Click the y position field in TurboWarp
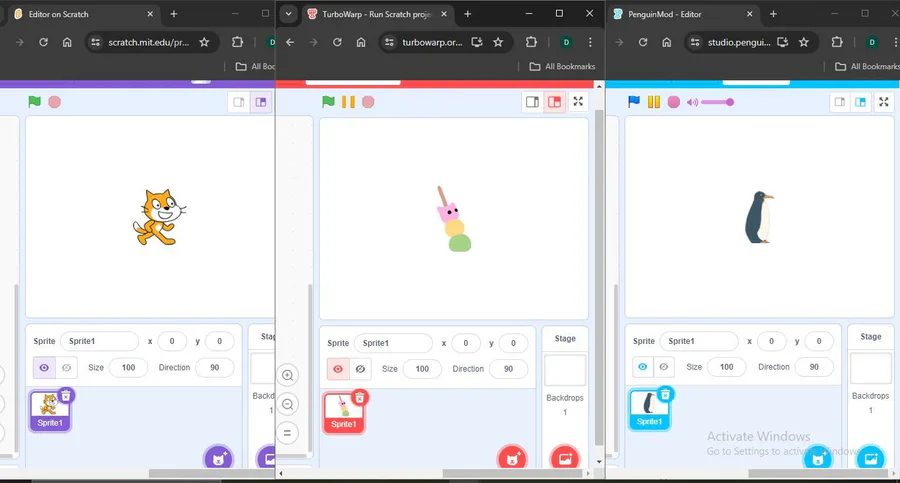 click(513, 343)
